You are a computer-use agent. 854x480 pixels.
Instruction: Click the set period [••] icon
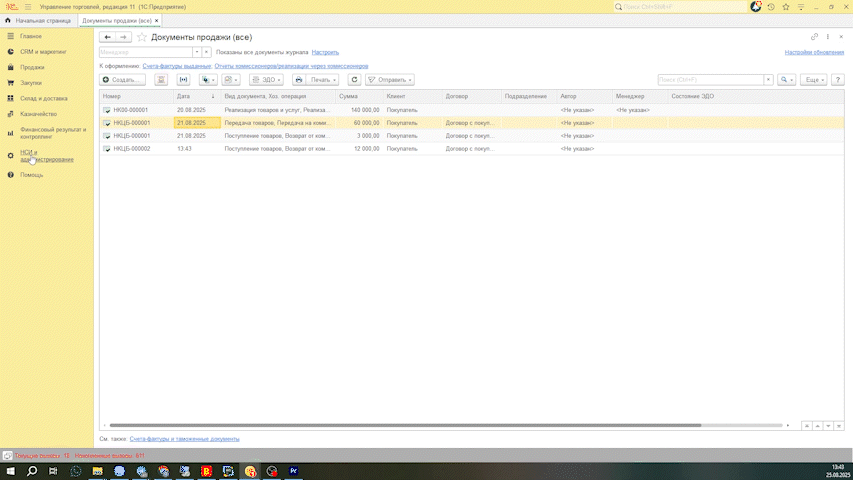184,80
